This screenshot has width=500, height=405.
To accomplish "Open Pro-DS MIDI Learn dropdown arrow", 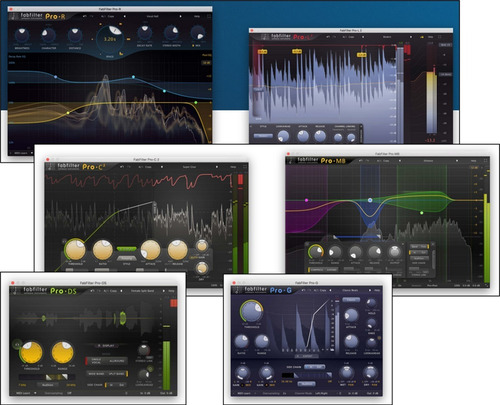I will [x=34, y=393].
